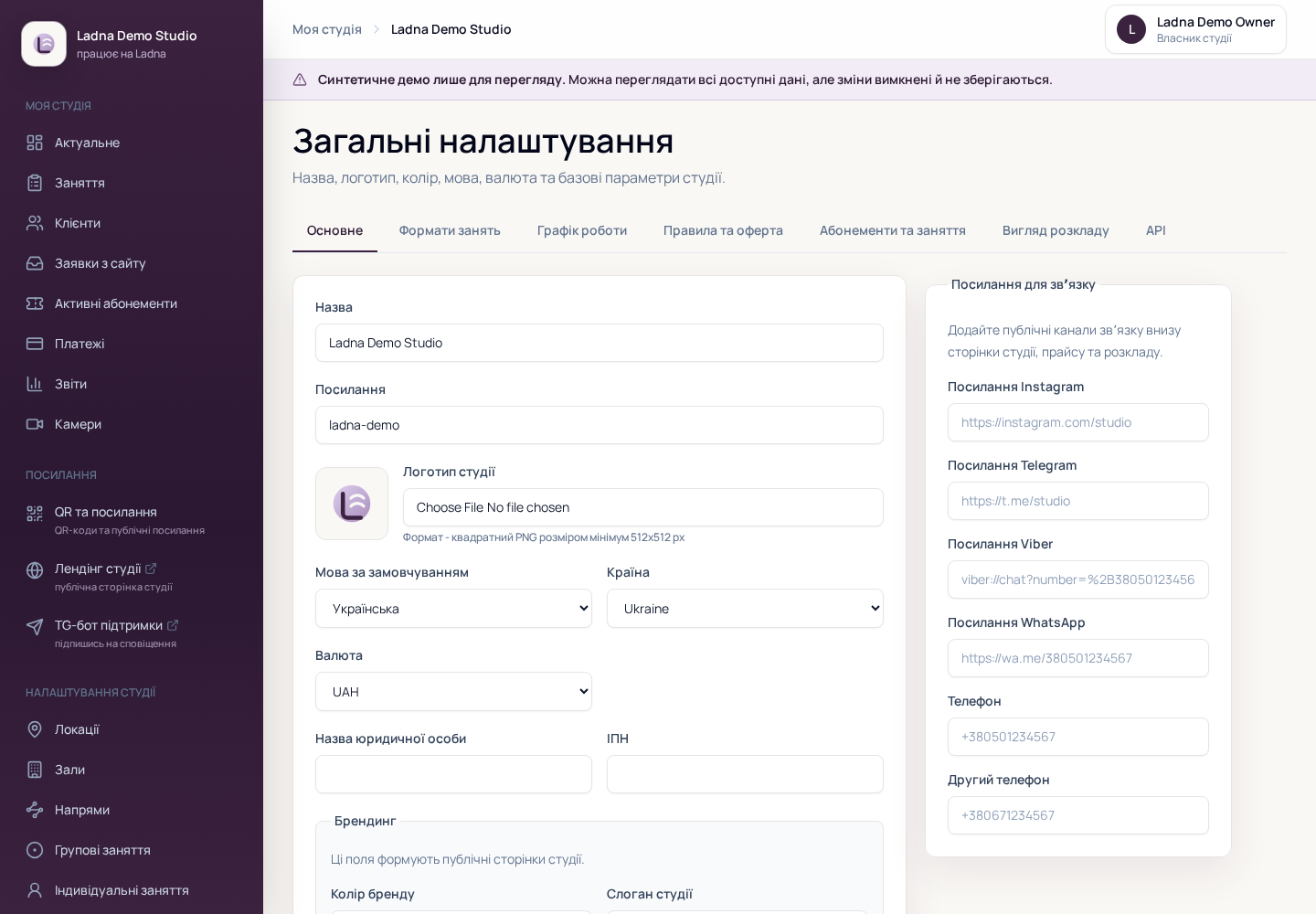
Task: Click the Заняття clipboard icon
Action: (x=35, y=183)
